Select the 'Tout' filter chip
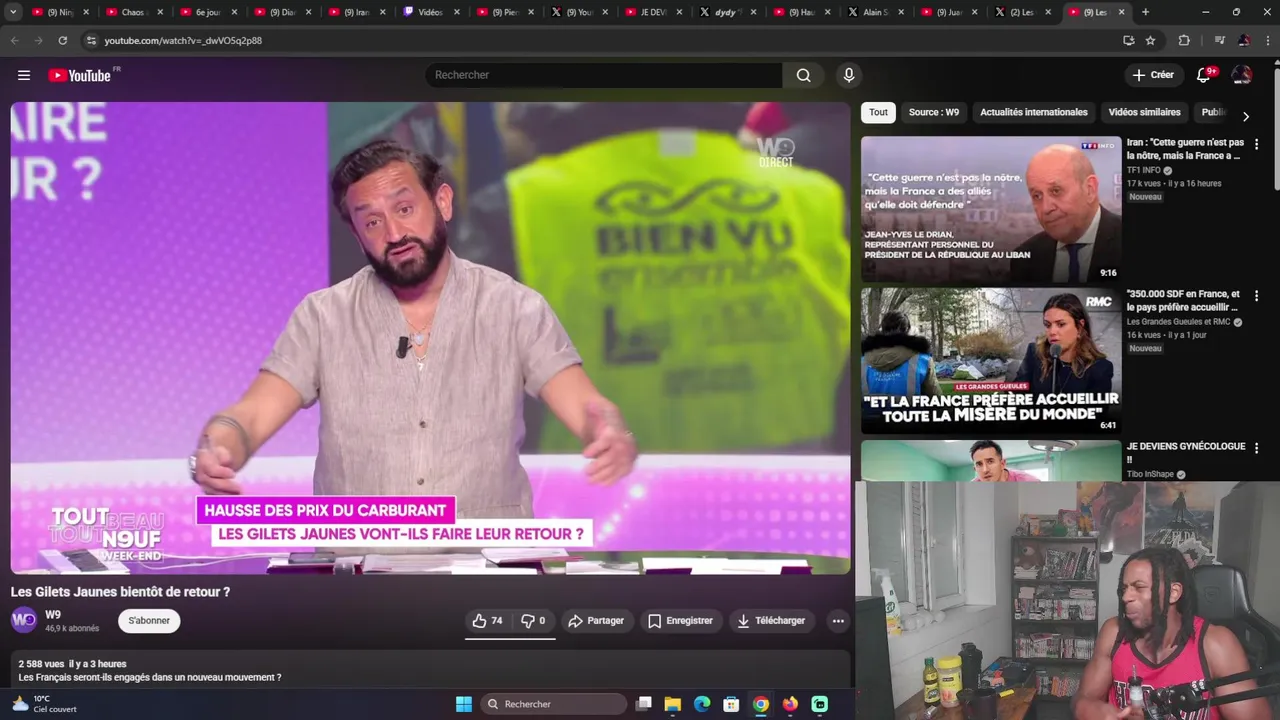Image resolution: width=1280 pixels, height=720 pixels. [x=878, y=112]
